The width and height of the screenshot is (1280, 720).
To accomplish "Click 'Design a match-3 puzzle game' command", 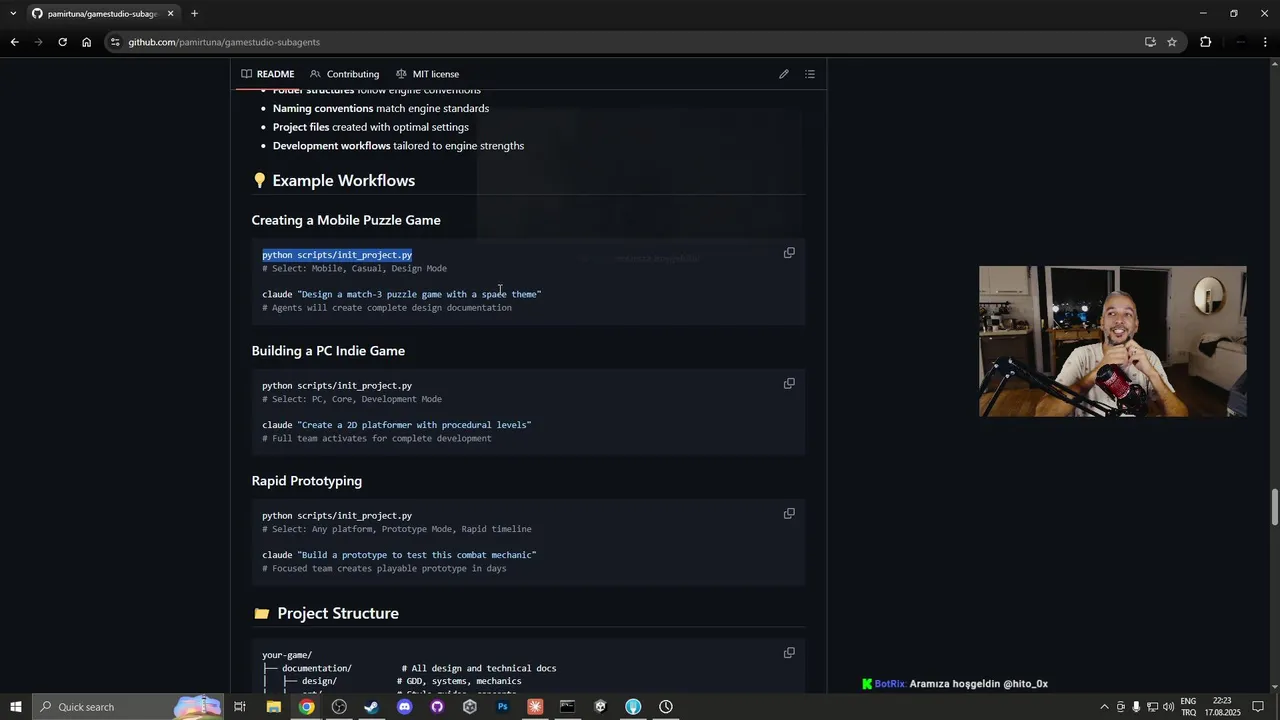I will (x=402, y=295).
